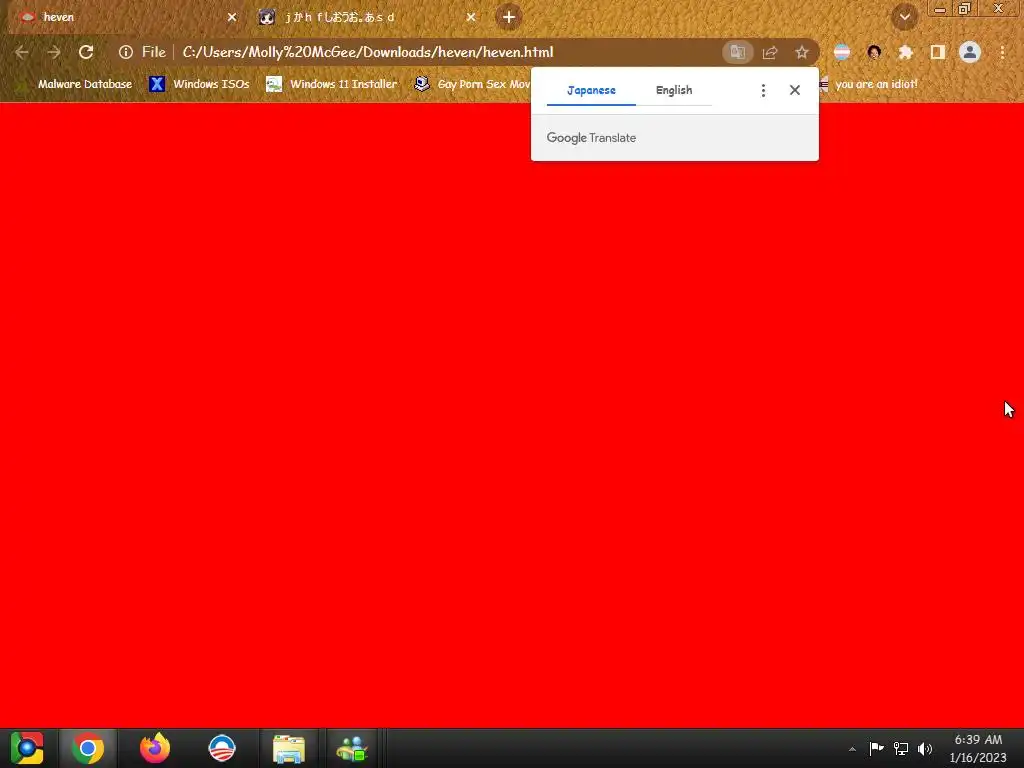The height and width of the screenshot is (768, 1024).
Task: Open the volume speaker tray icon
Action: (925, 748)
